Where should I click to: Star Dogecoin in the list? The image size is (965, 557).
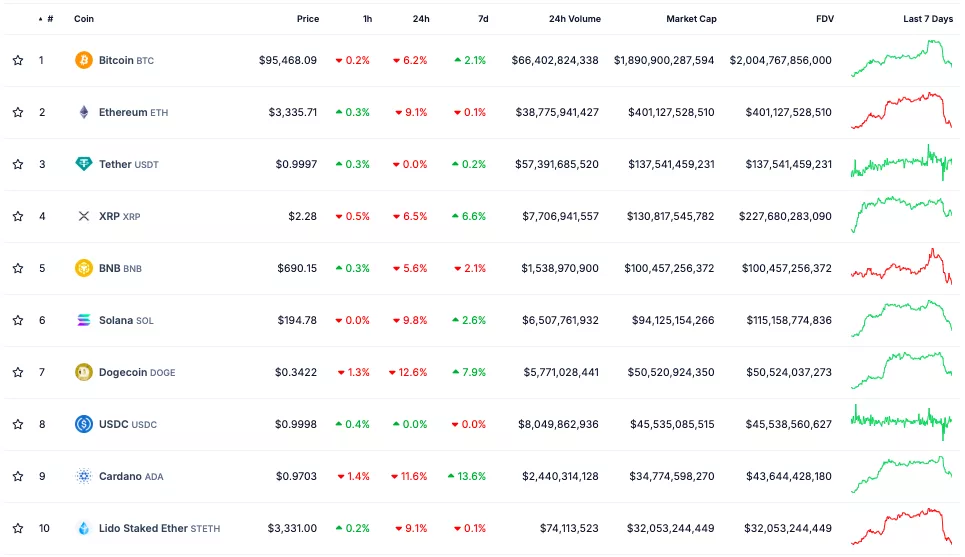18,372
